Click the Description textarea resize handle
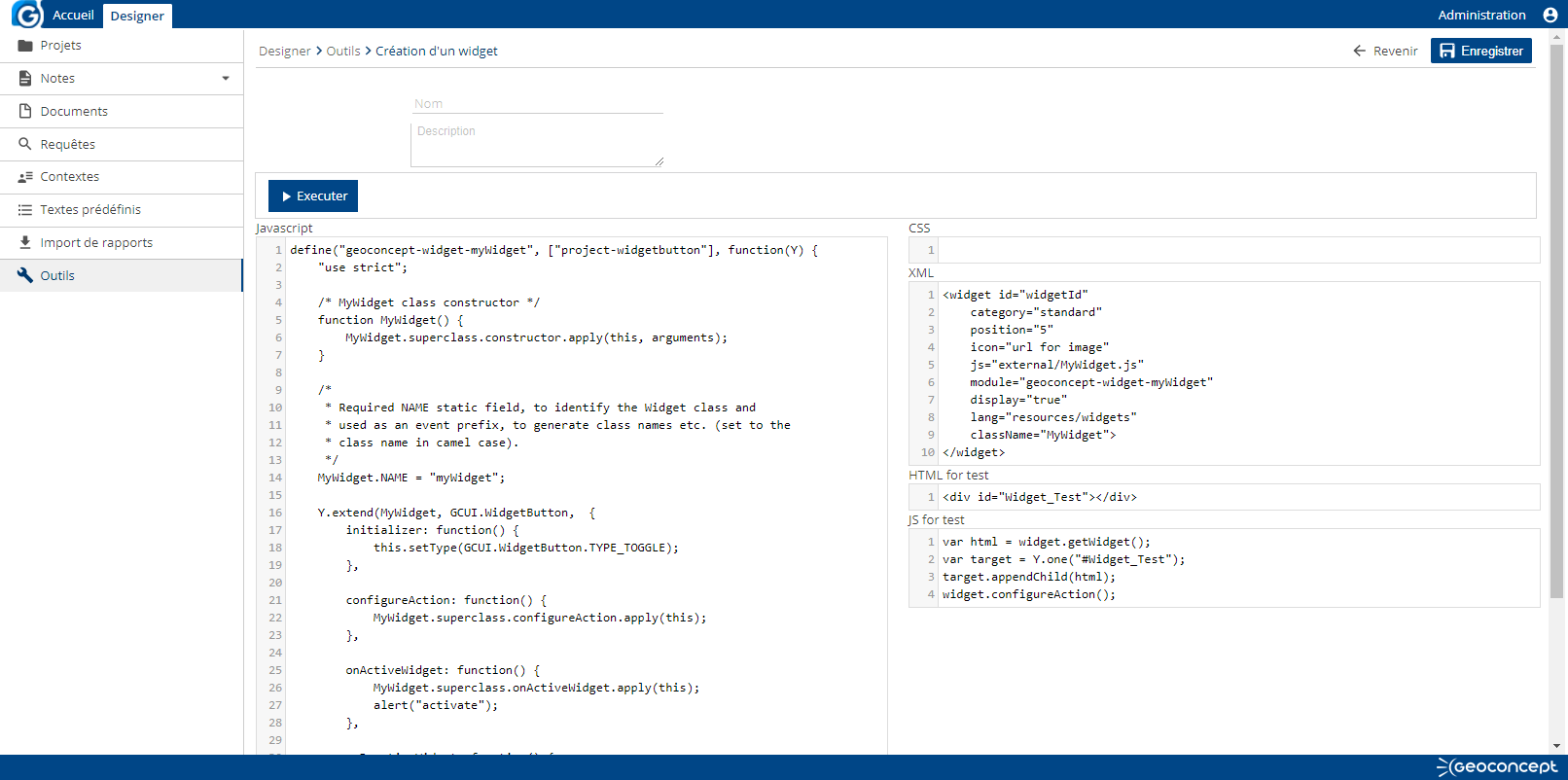The image size is (1568, 780). point(659,161)
